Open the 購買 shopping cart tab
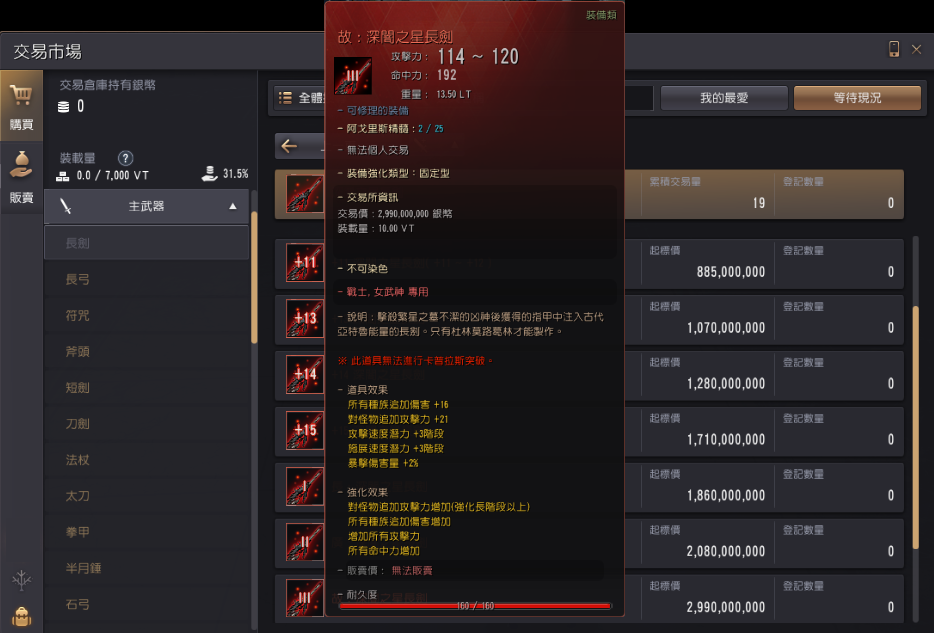Viewport: 934px width, 633px height. [x=21, y=106]
